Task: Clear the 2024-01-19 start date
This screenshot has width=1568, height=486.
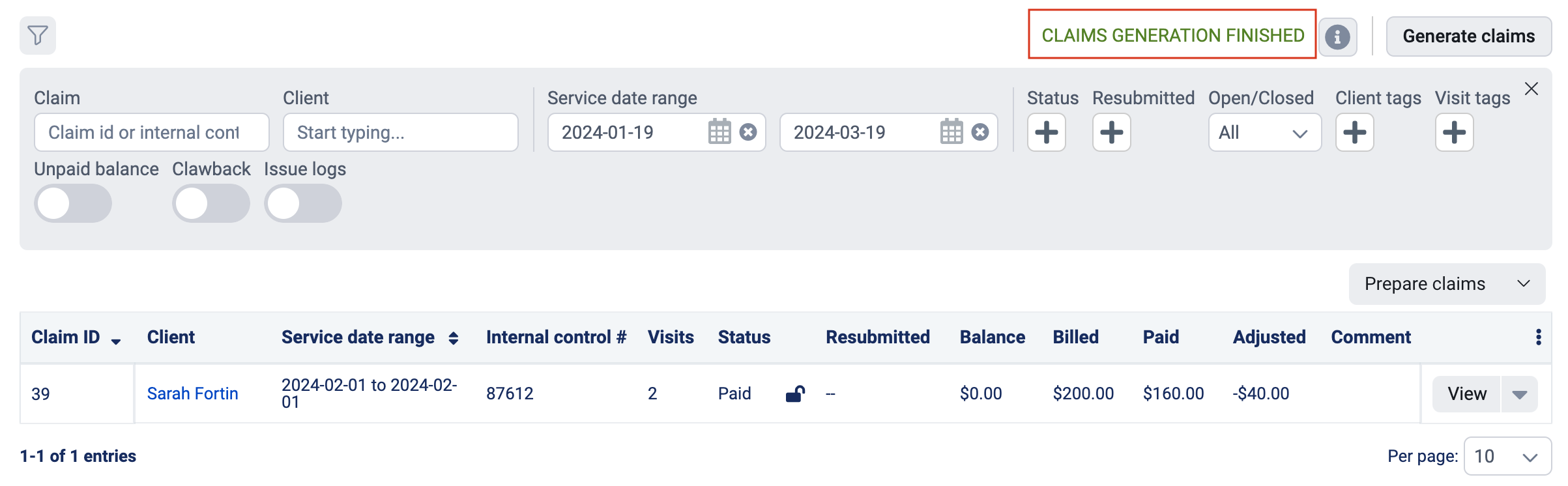Action: click(x=748, y=132)
